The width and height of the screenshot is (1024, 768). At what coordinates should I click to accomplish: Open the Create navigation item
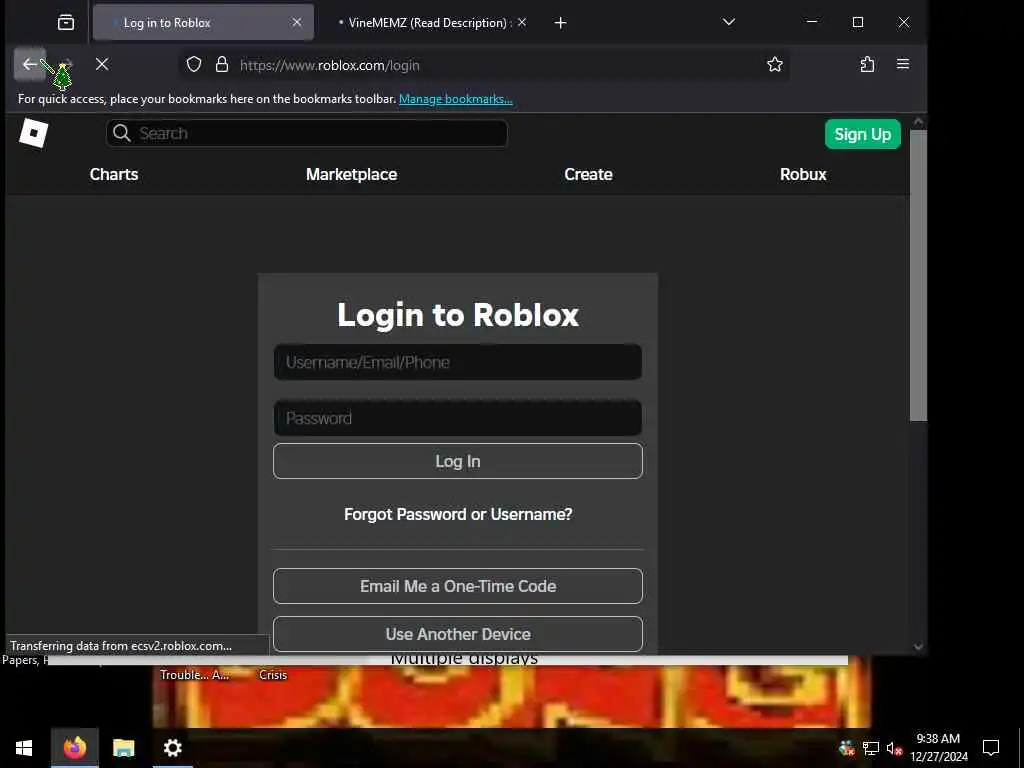[x=588, y=174]
